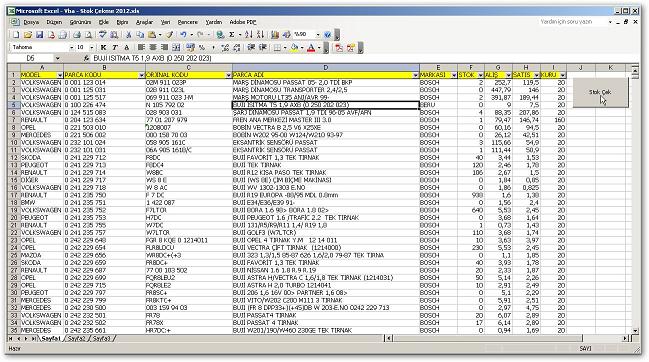Toggle merge and center cells
Screen dimensions: 649x362
click(x=176, y=48)
